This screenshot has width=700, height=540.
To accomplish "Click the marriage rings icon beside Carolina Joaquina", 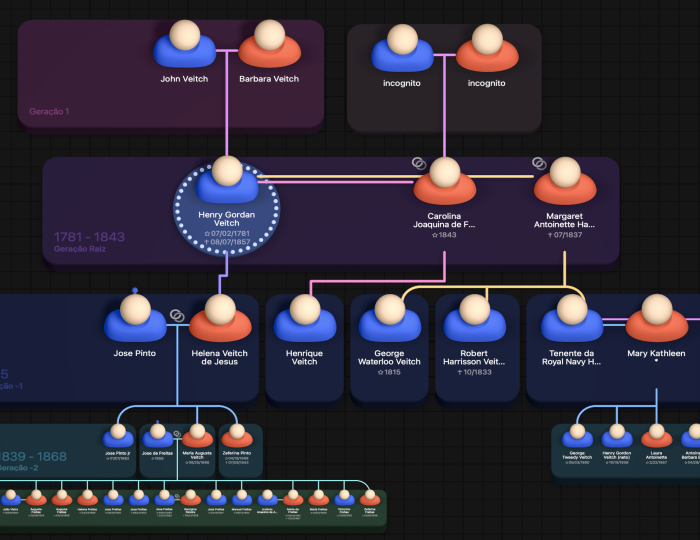I will tap(419, 164).
